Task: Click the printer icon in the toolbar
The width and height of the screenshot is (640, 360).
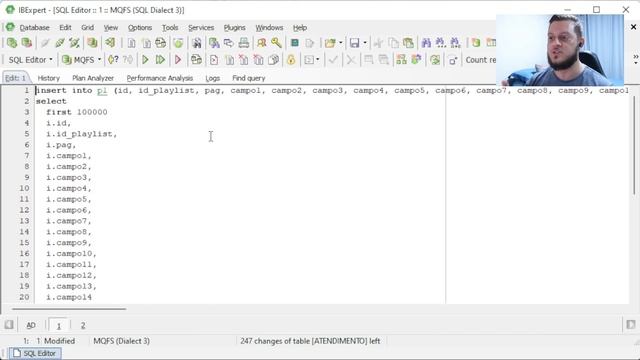Action: 244,43
